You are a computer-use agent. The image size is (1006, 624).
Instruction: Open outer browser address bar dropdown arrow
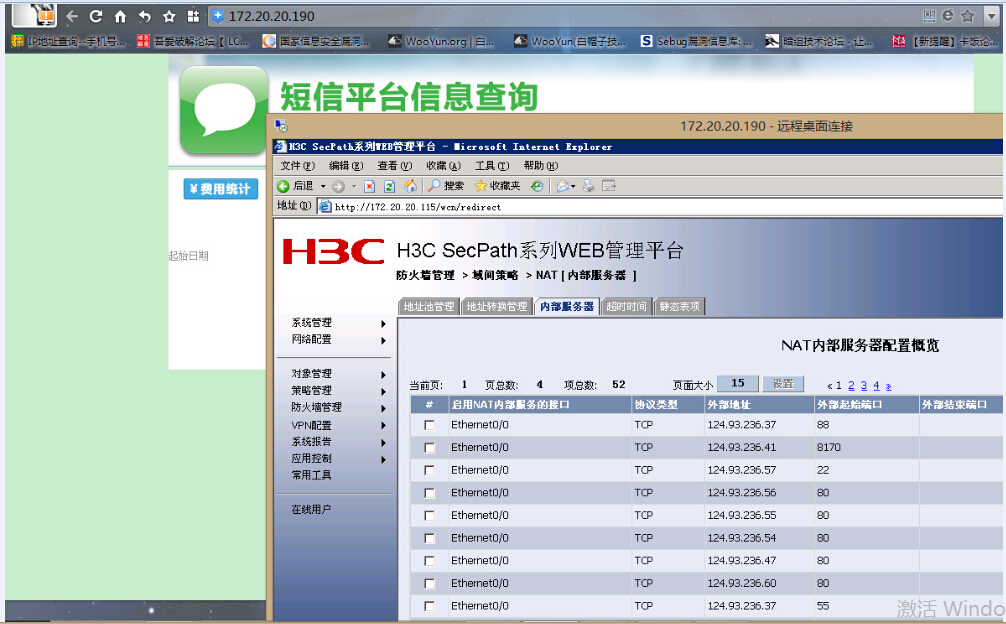[992, 16]
